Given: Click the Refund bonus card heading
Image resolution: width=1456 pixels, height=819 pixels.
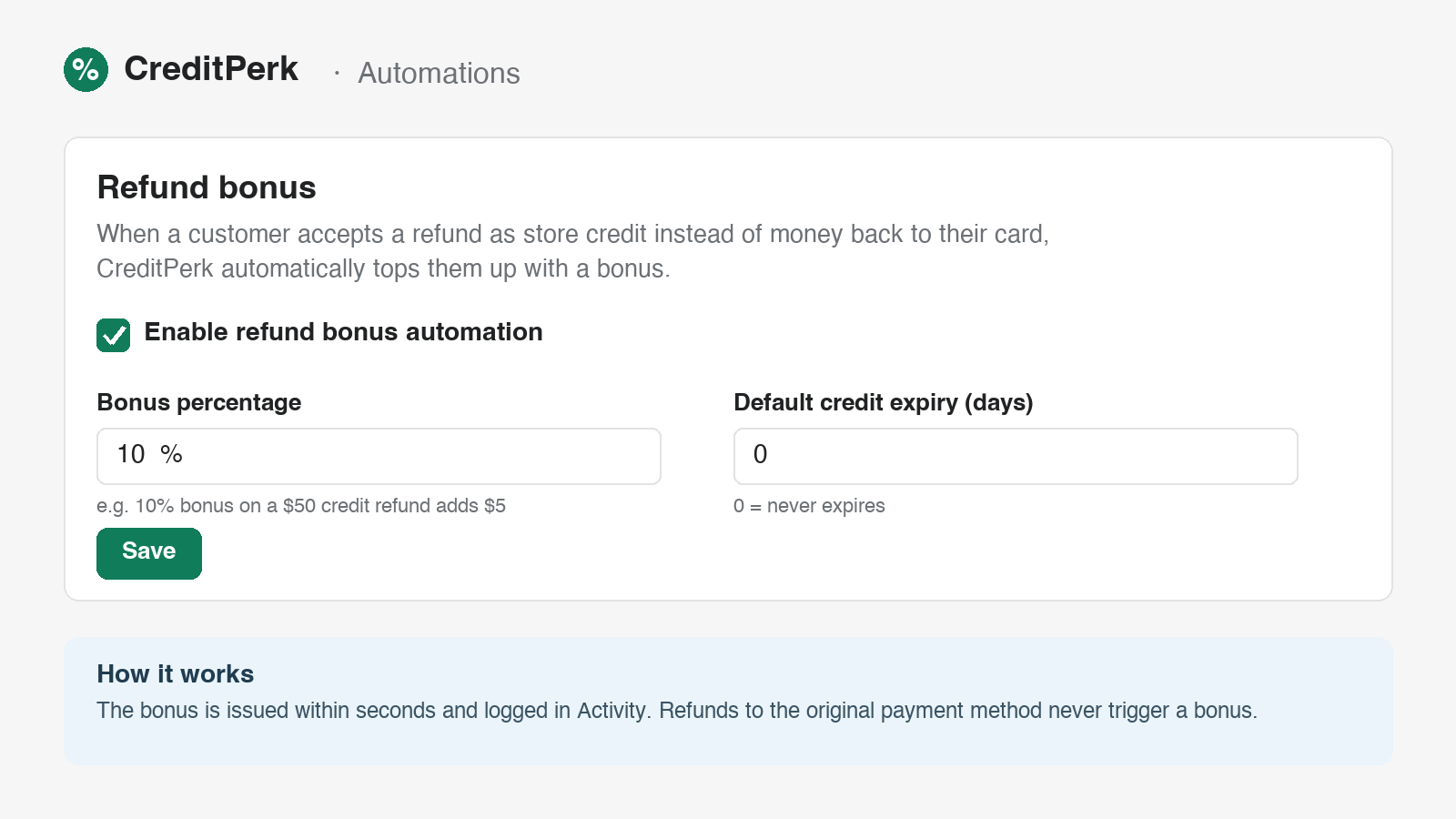Looking at the screenshot, I should pos(207,187).
